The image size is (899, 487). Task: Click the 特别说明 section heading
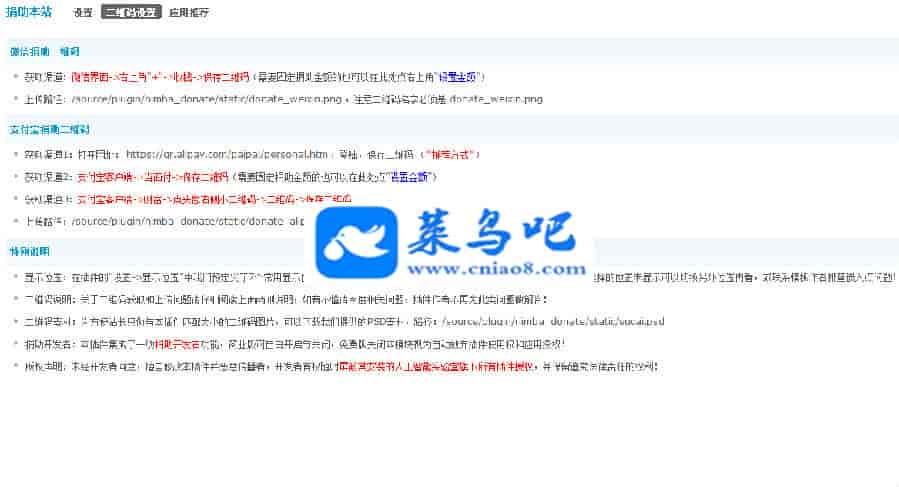29,251
